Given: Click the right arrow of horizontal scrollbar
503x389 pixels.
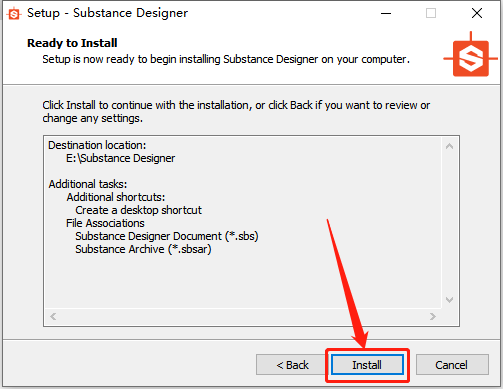Looking at the screenshot, I should (433, 316).
